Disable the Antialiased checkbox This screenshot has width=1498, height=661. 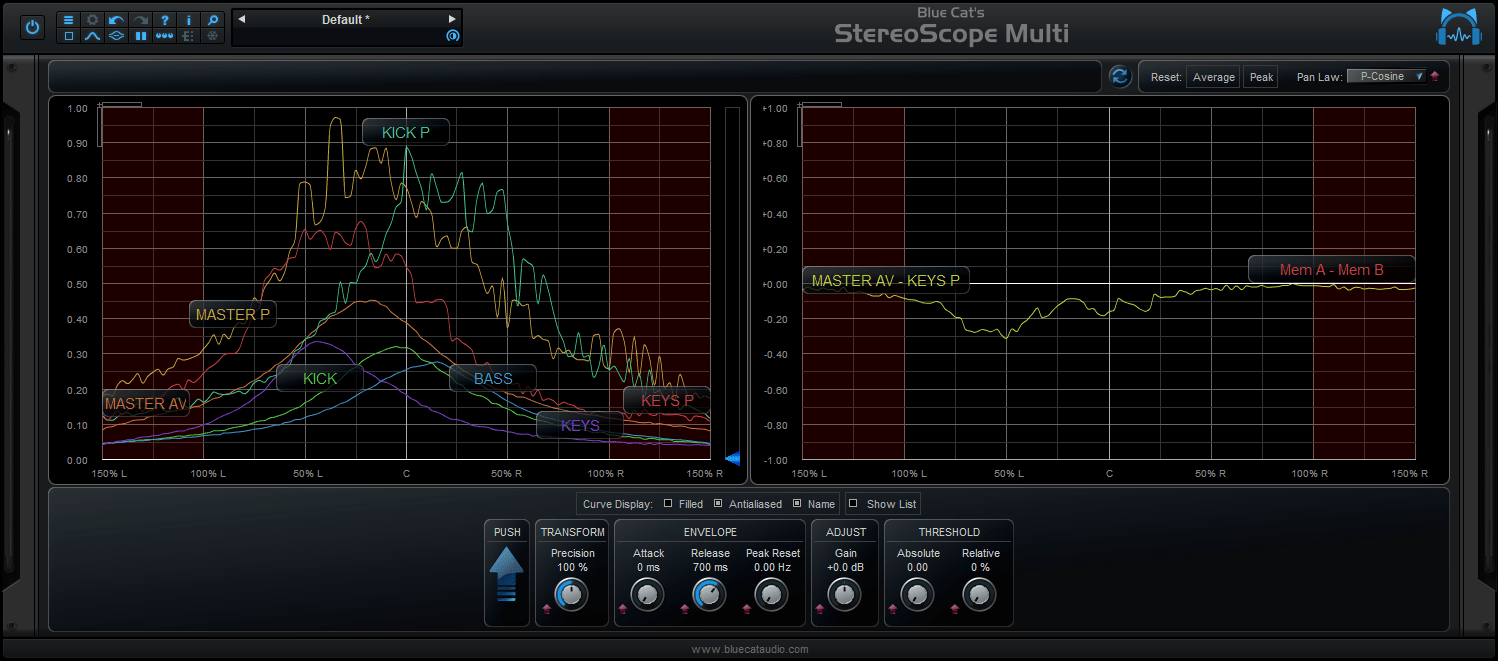pyautogui.click(x=718, y=503)
